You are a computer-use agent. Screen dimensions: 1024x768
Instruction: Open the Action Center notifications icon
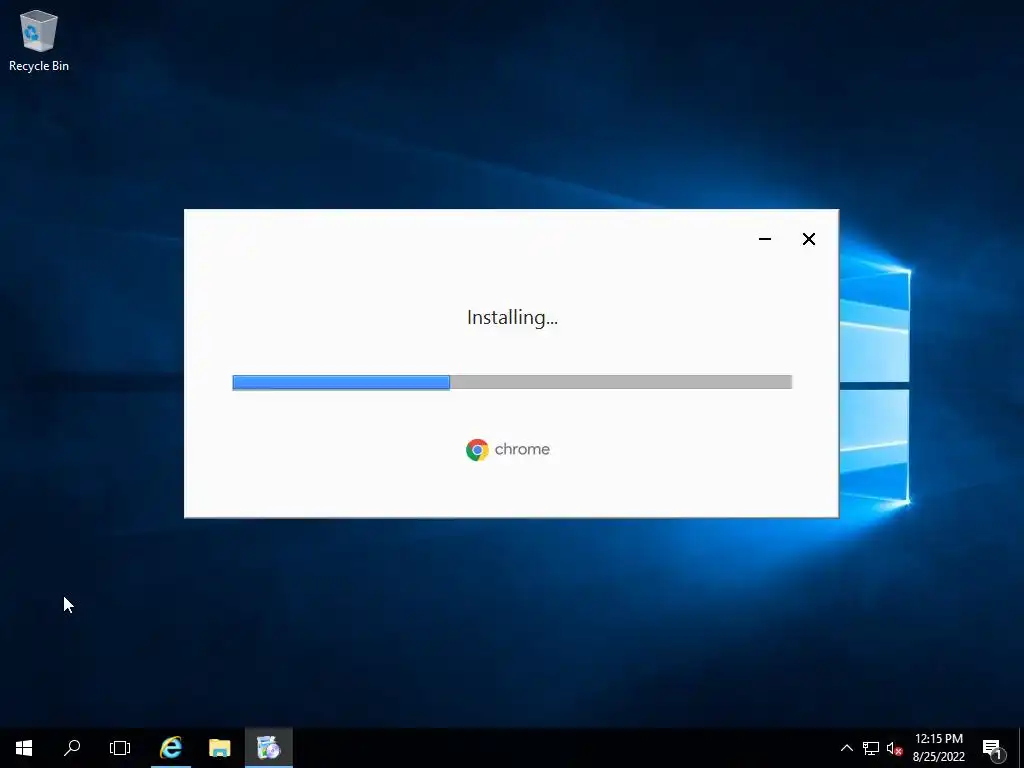point(993,748)
